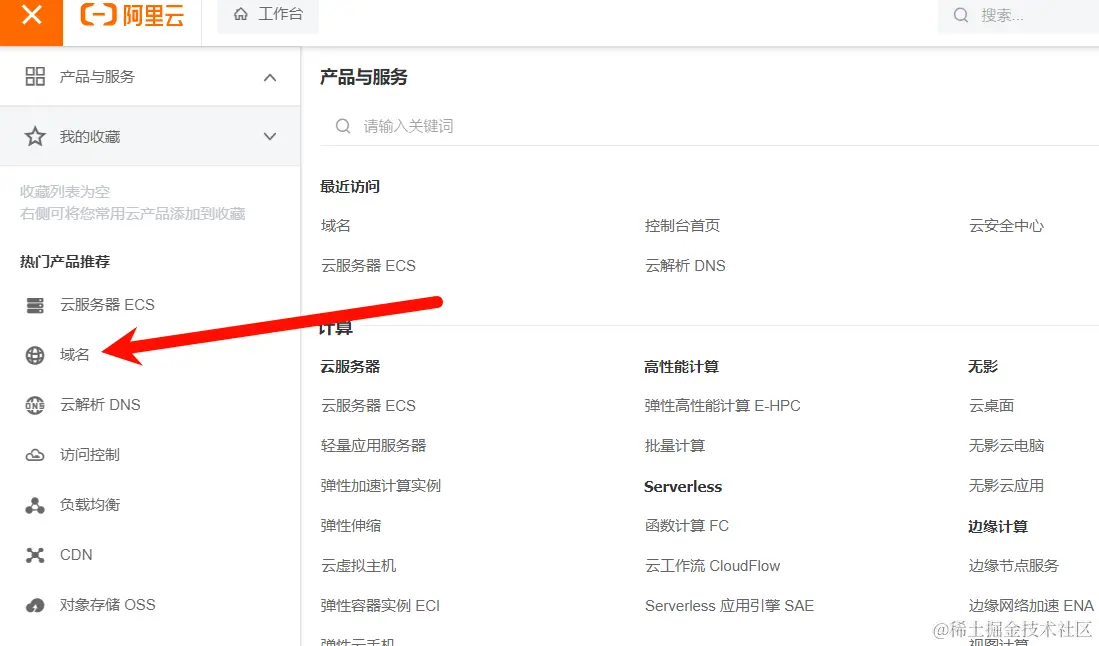
Task: Open 云安全中心 under 最近访问
Action: tap(1006, 226)
